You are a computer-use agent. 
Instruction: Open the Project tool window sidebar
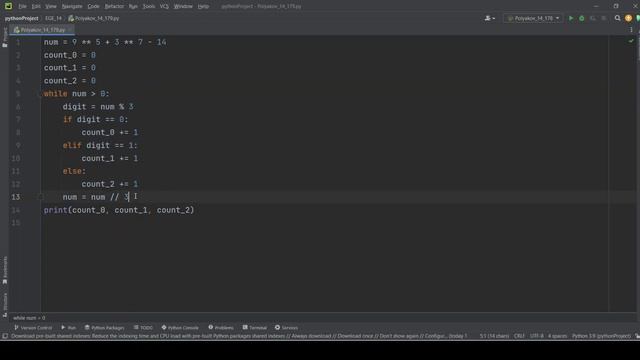4,37
